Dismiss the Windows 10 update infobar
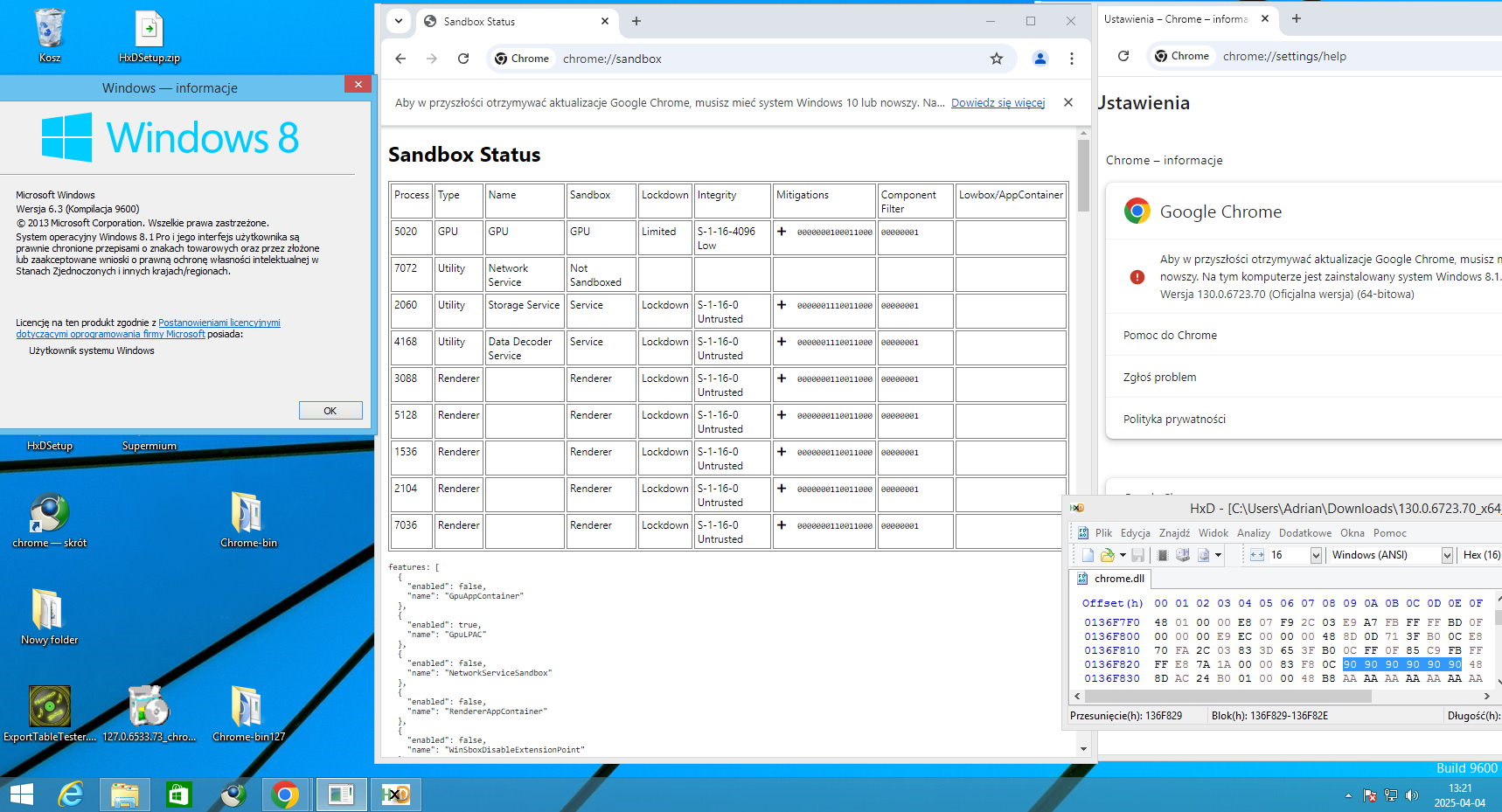1502x812 pixels. coord(1068,102)
